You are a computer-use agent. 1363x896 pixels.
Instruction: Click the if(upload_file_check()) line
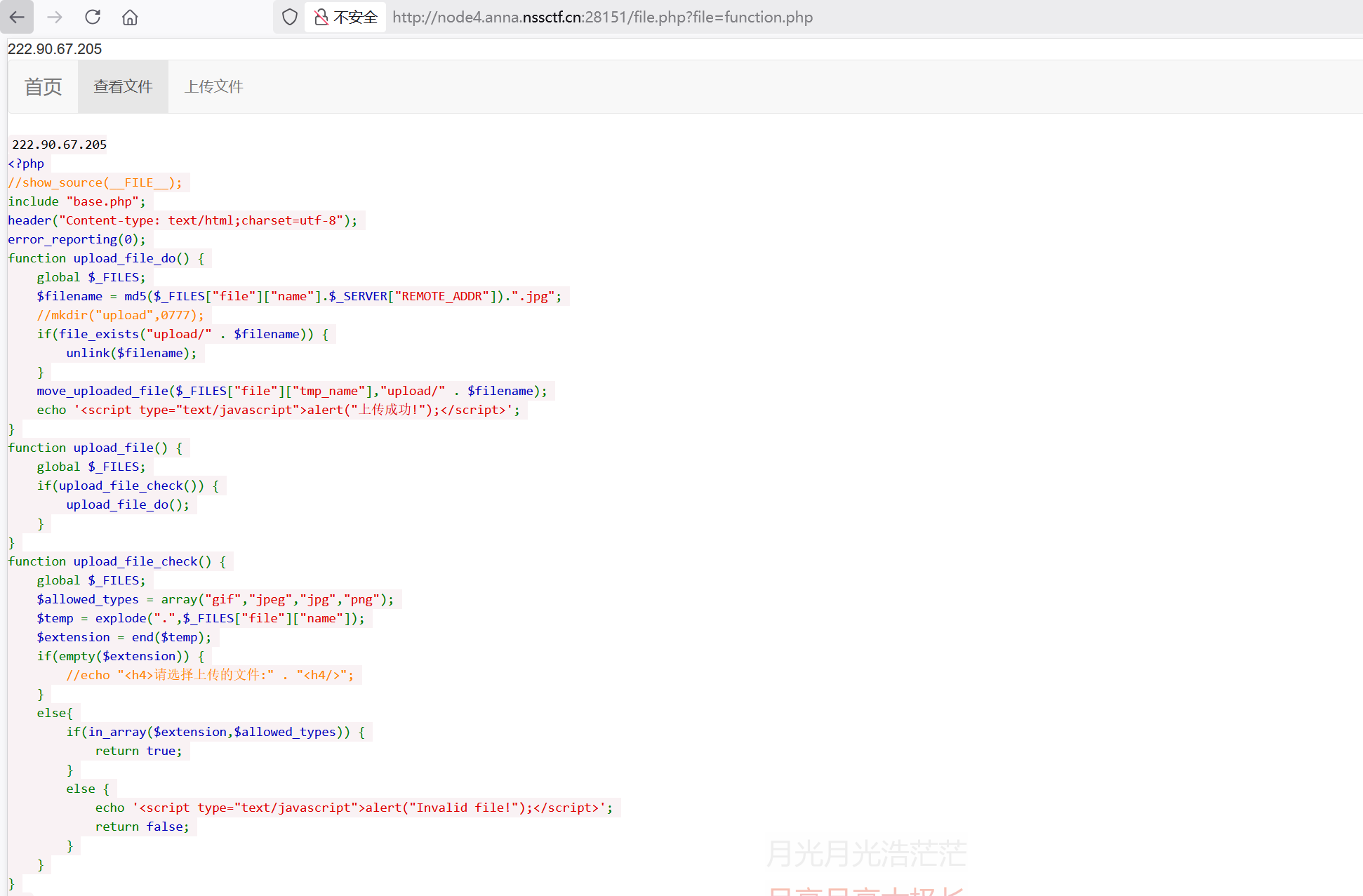click(x=128, y=486)
